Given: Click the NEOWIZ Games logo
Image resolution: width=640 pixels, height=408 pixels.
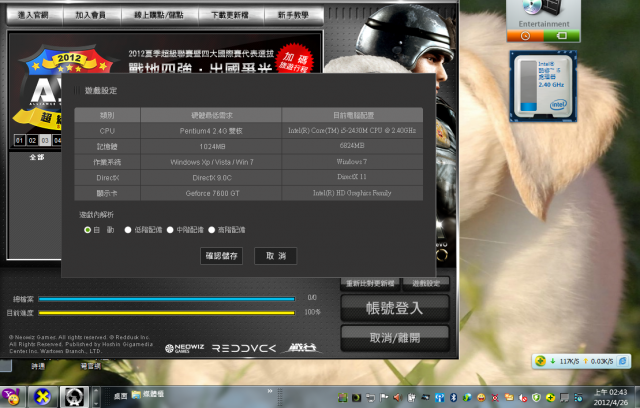Looking at the screenshot, I should point(184,348).
